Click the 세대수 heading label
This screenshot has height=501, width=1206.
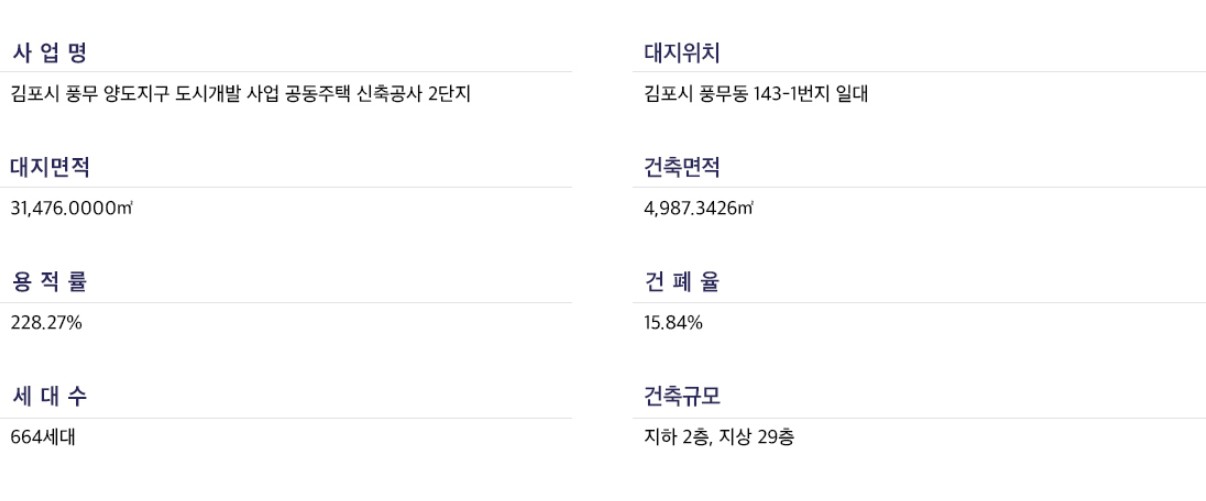click(x=49, y=397)
